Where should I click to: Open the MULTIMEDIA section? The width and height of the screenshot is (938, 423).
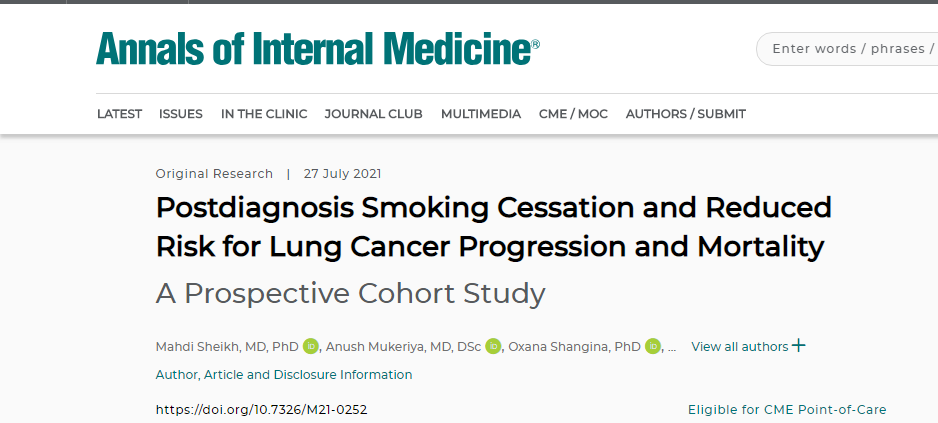(481, 114)
